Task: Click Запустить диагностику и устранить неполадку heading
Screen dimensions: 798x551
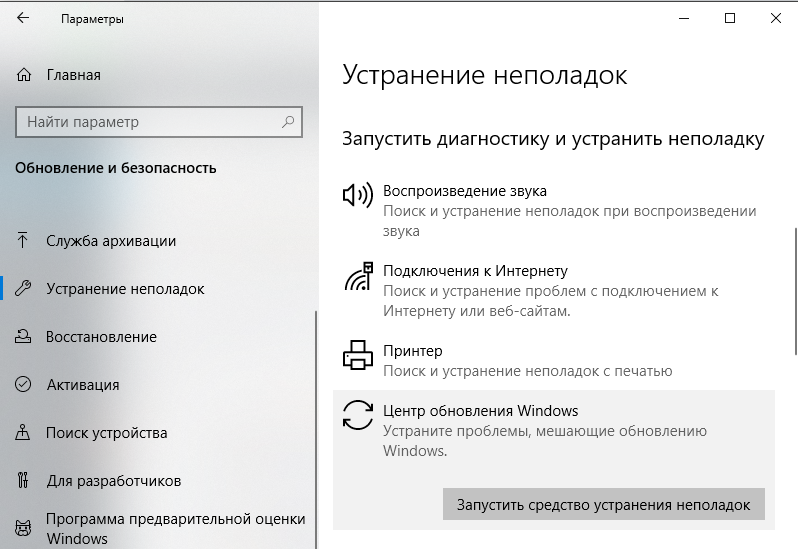Action: point(553,139)
